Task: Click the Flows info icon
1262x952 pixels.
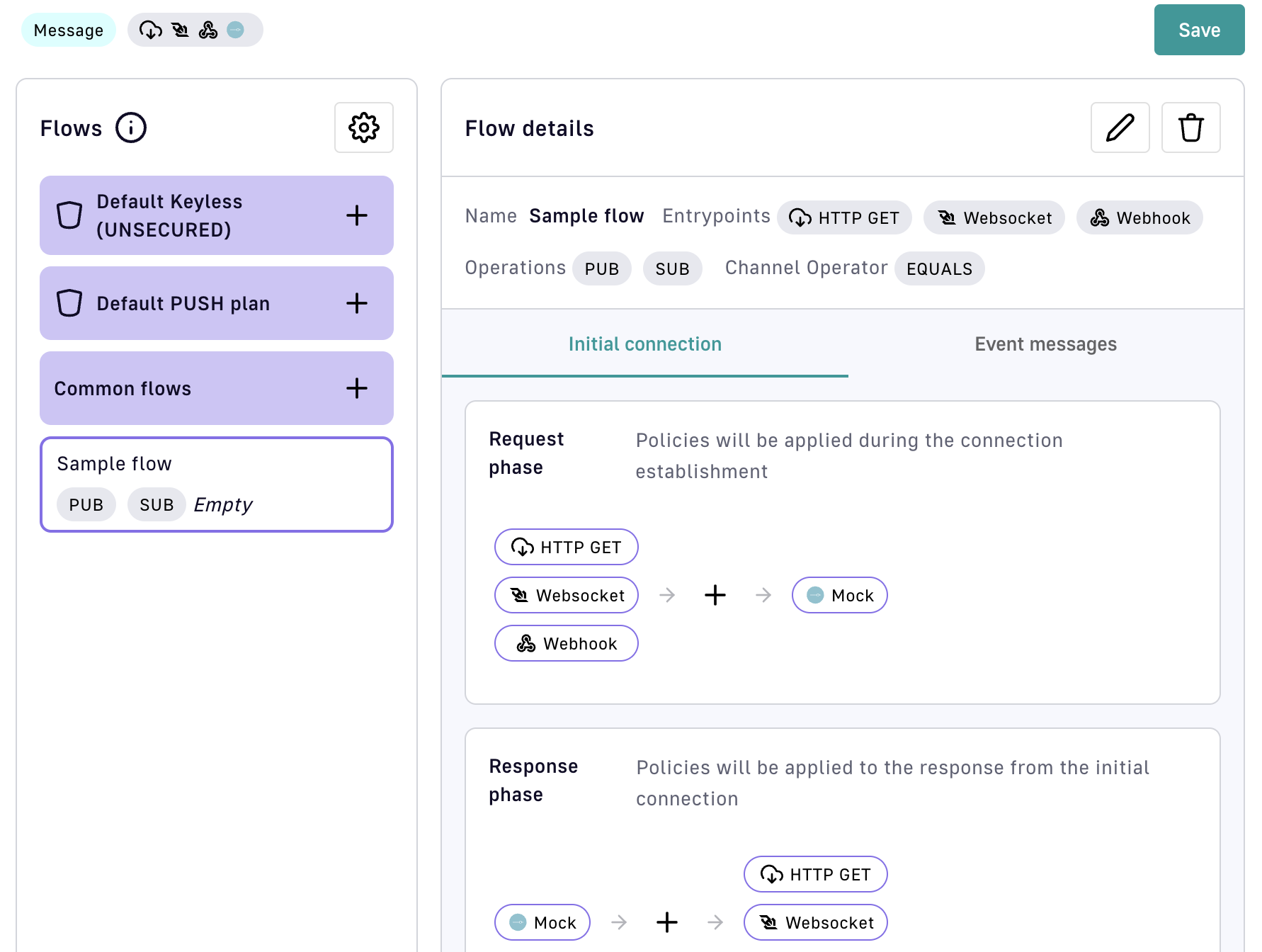Action: 131,127
